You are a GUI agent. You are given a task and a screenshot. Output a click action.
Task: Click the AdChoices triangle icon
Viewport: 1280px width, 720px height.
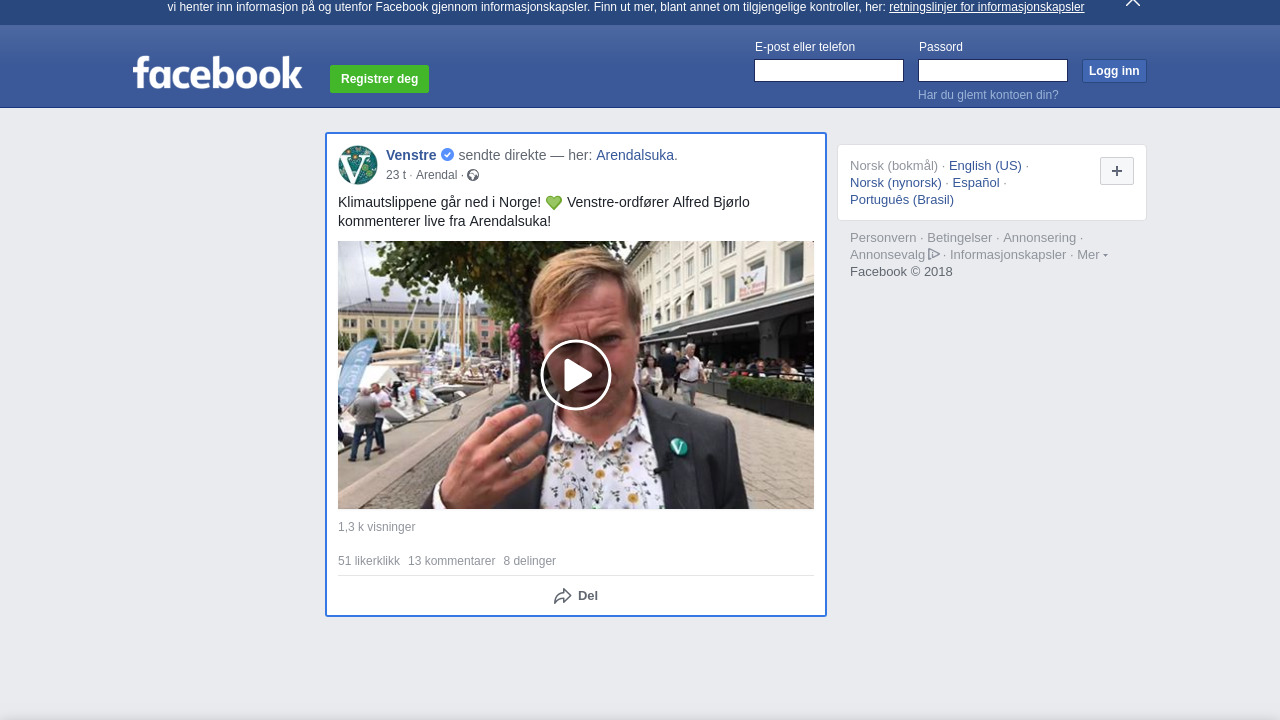click(x=934, y=254)
